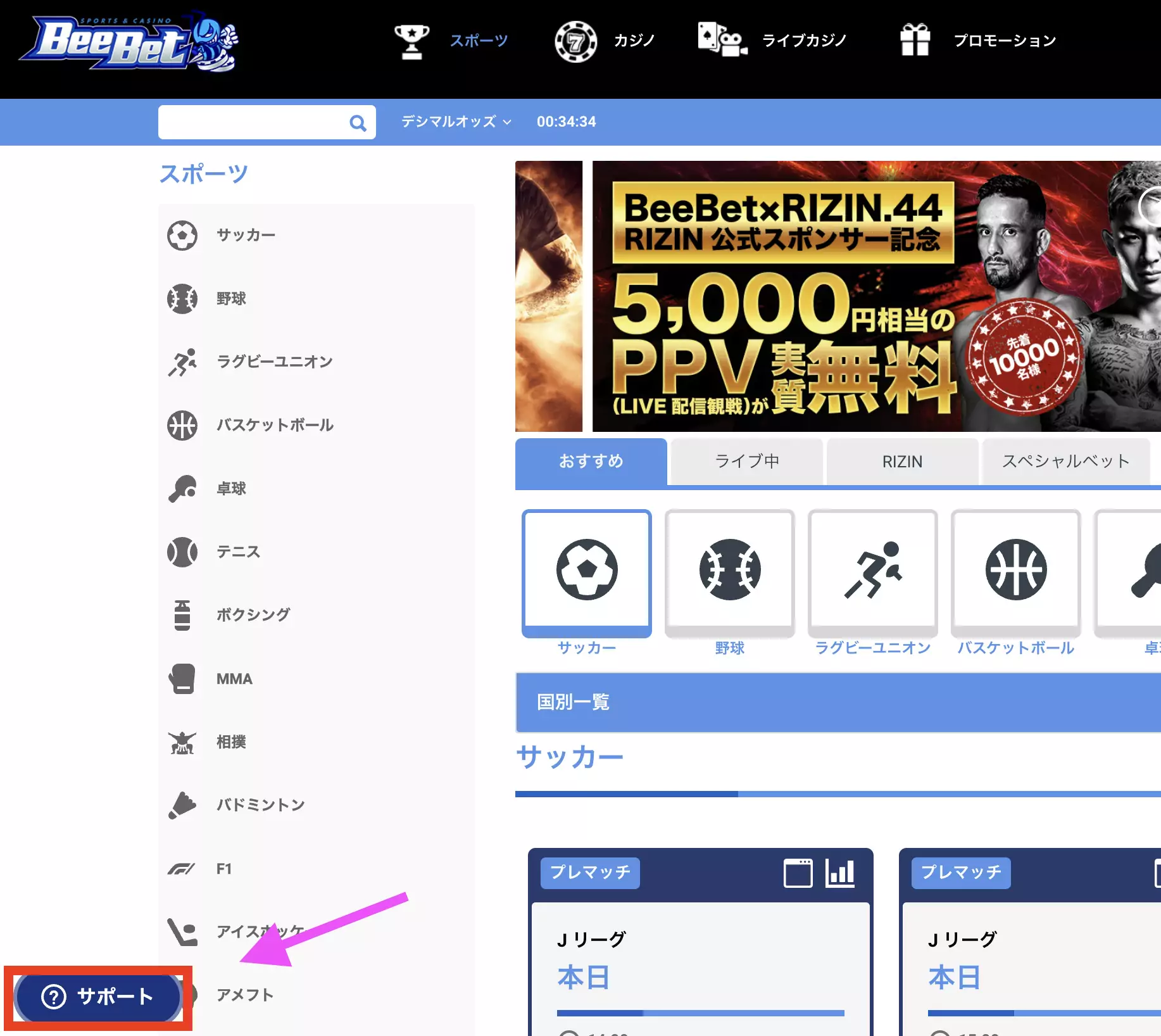
Task: Switch to the スペシャルベット tab
Action: (1066, 462)
